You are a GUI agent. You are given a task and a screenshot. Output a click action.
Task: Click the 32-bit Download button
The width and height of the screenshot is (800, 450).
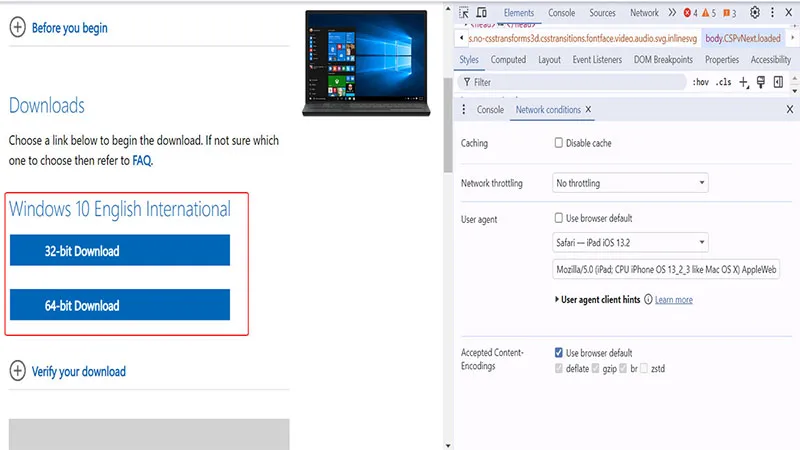point(120,250)
